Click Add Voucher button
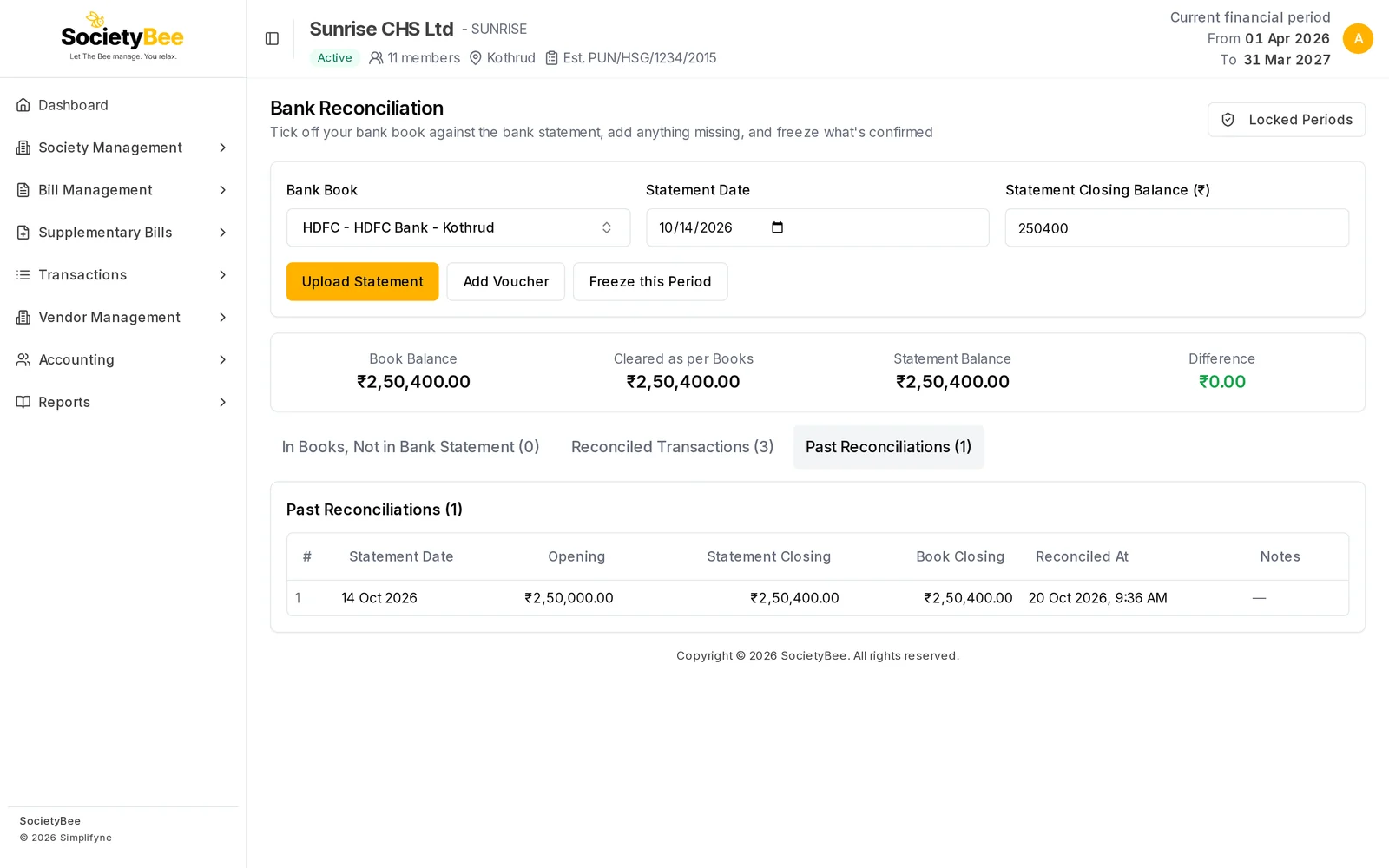This screenshot has width=1389, height=868. tap(506, 281)
